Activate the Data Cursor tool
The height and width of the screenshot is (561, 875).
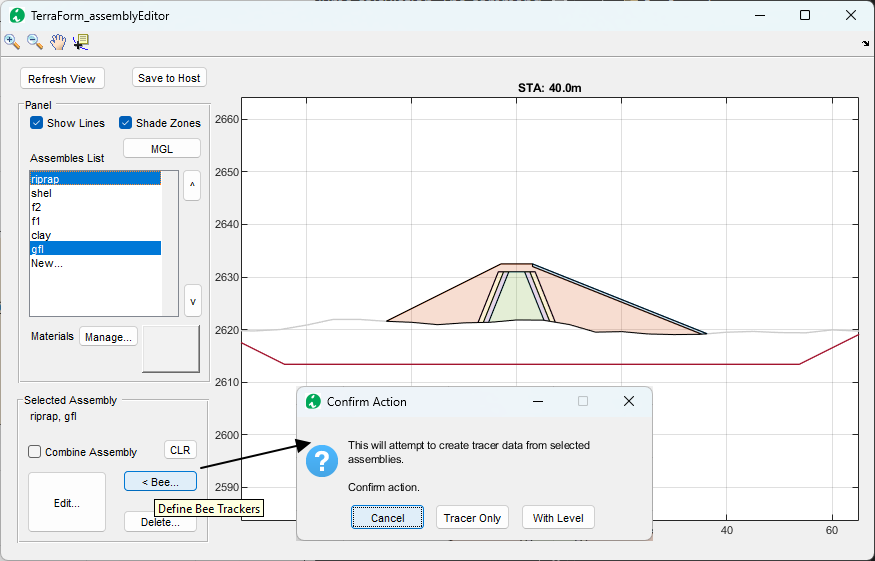[81, 42]
